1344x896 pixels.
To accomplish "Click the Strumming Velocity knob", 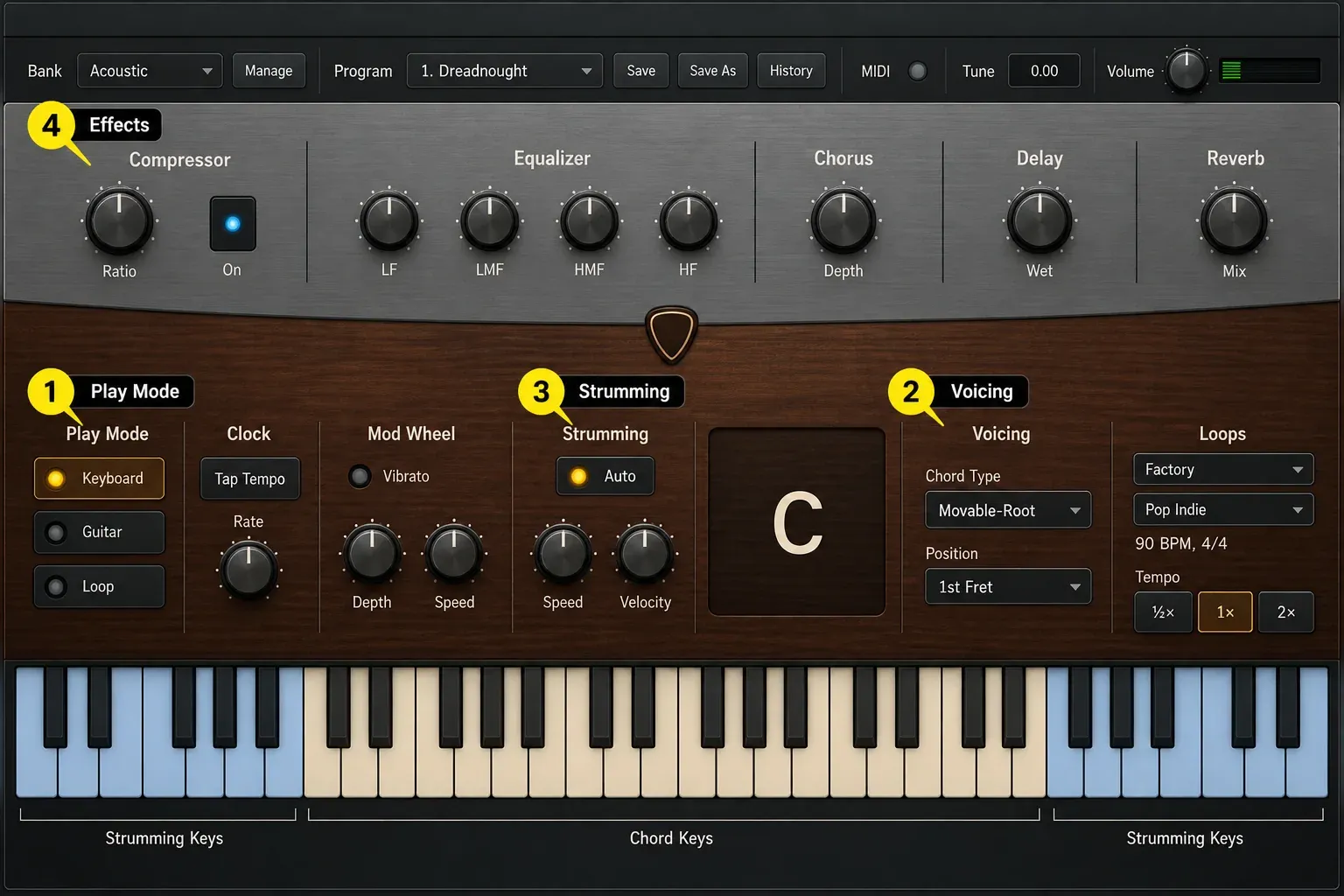I will point(646,554).
